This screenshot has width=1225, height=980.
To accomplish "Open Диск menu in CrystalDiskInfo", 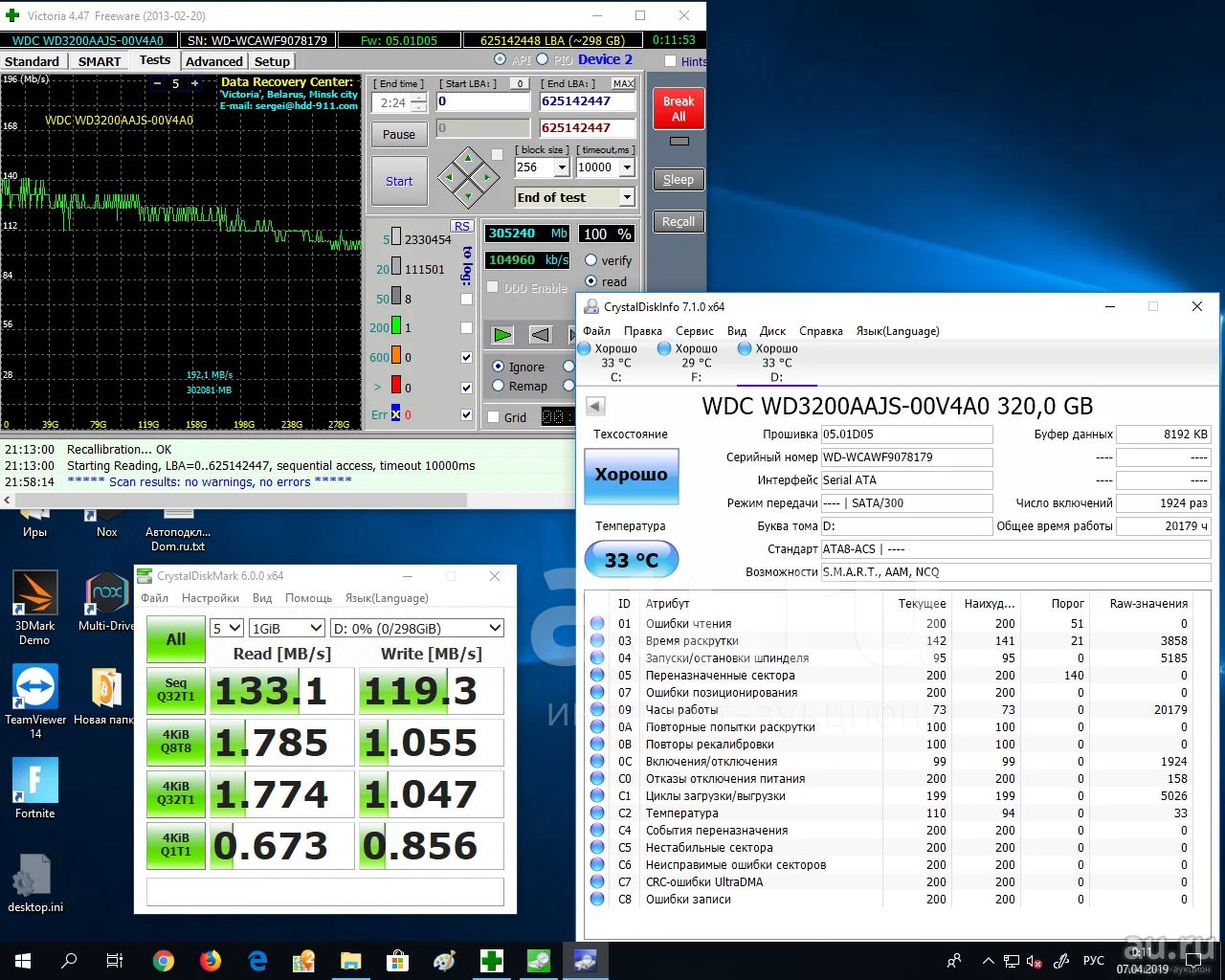I will [772, 331].
